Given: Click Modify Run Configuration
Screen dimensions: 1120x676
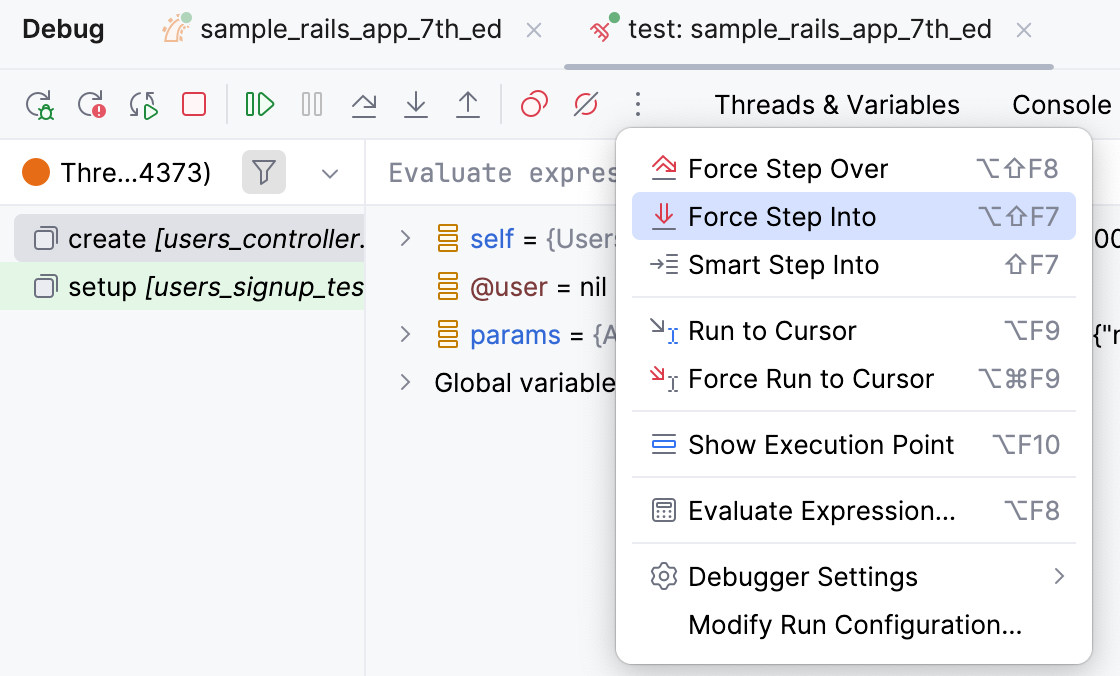Looking at the screenshot, I should click(855, 625).
